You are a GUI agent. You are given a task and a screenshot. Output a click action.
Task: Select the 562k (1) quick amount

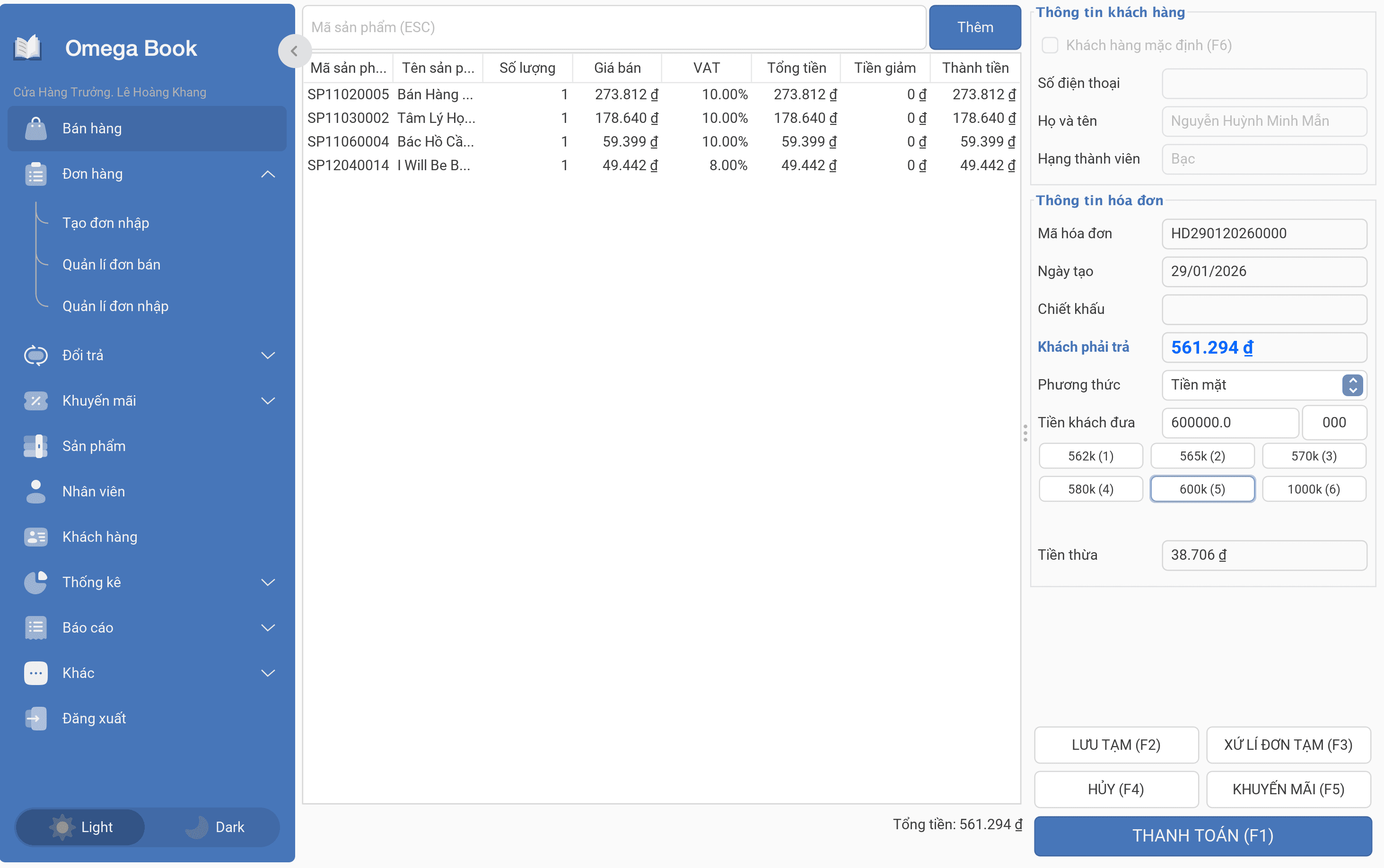1091,456
